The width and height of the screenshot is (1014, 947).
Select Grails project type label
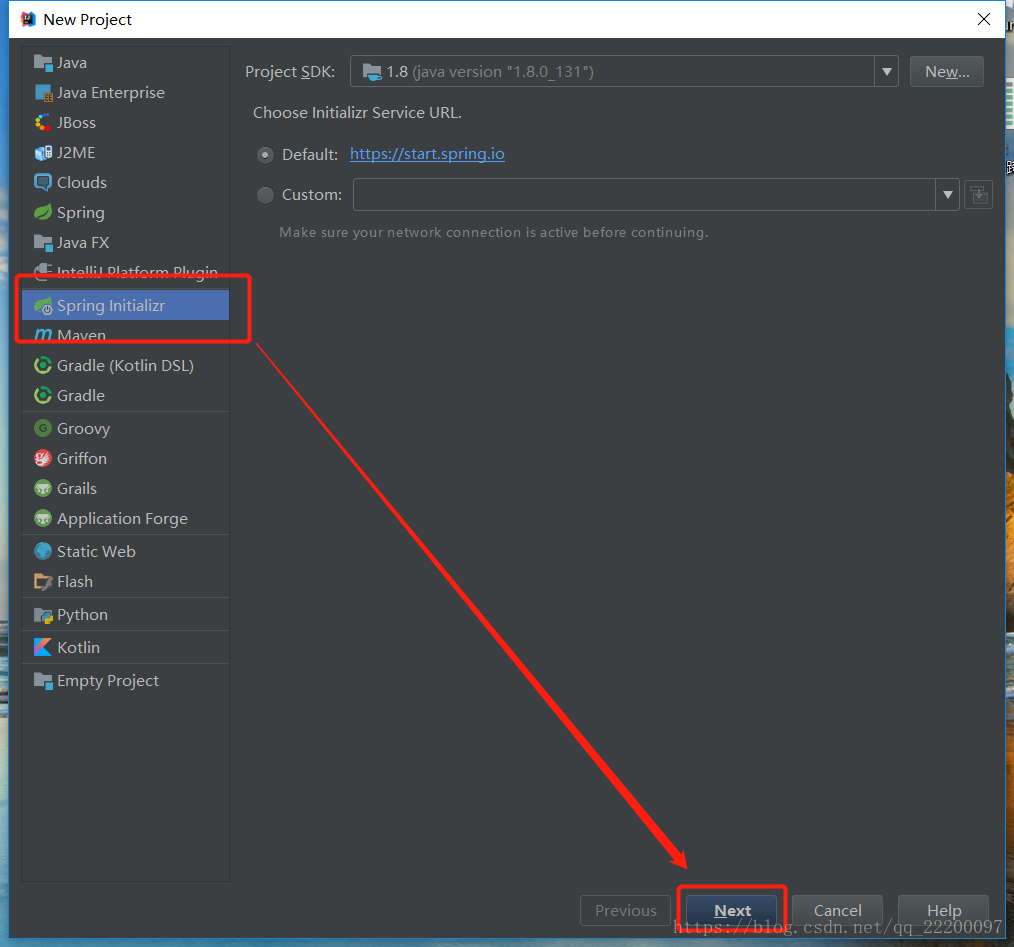77,488
